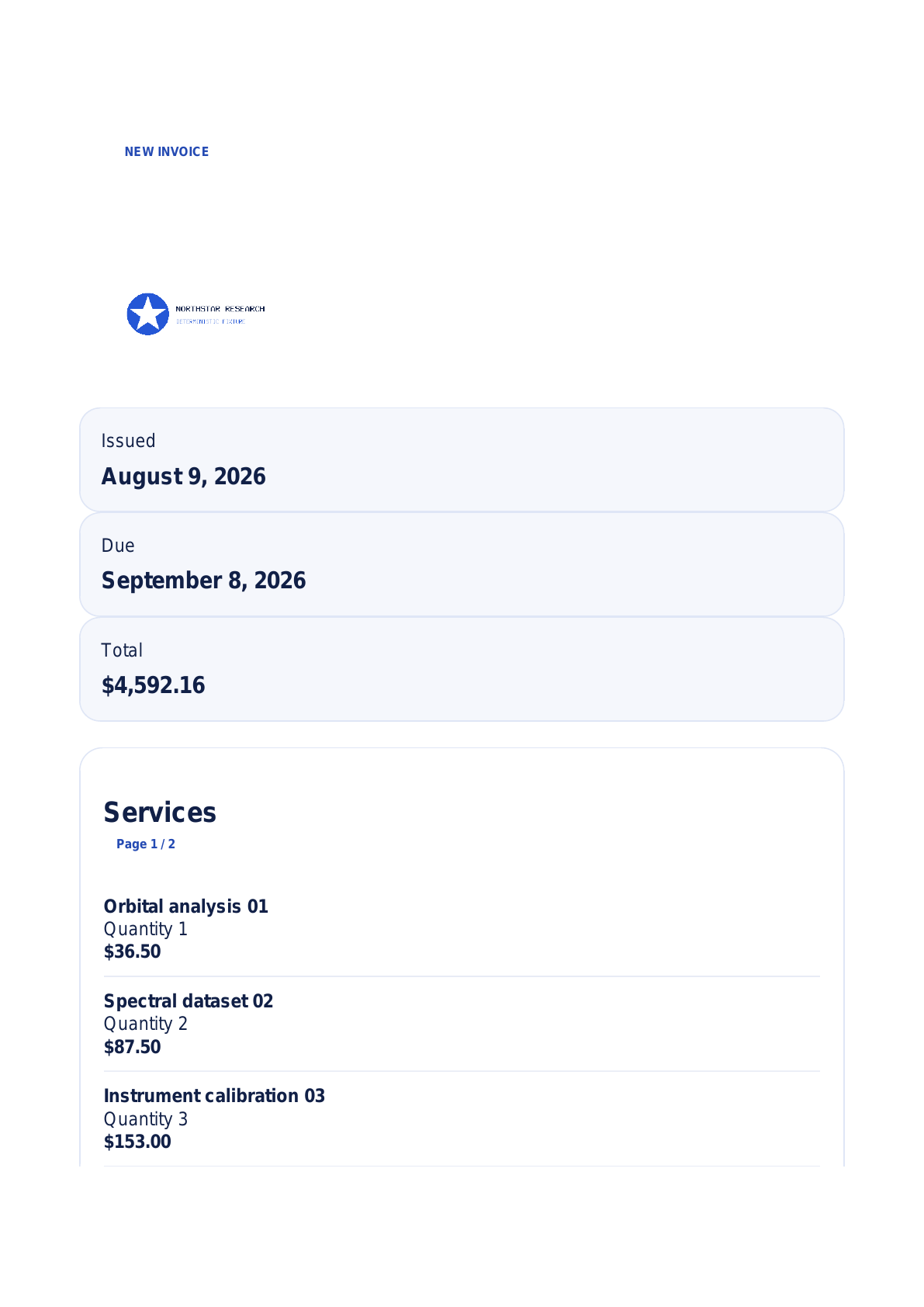Click the $87.50 price
924x1307 pixels.
click(132, 1047)
